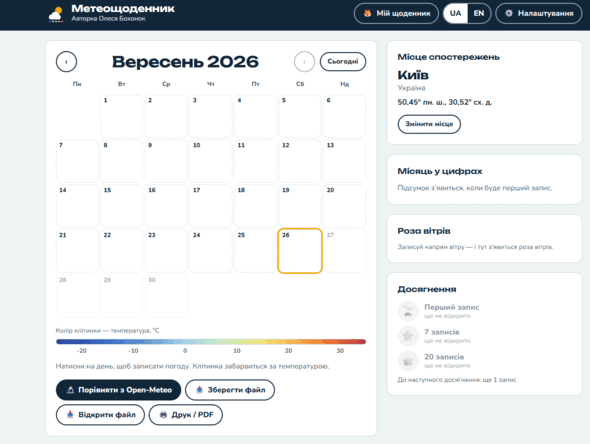The image size is (590, 444).
Task: Open Налаштування settings with gear icon
Action: (538, 14)
